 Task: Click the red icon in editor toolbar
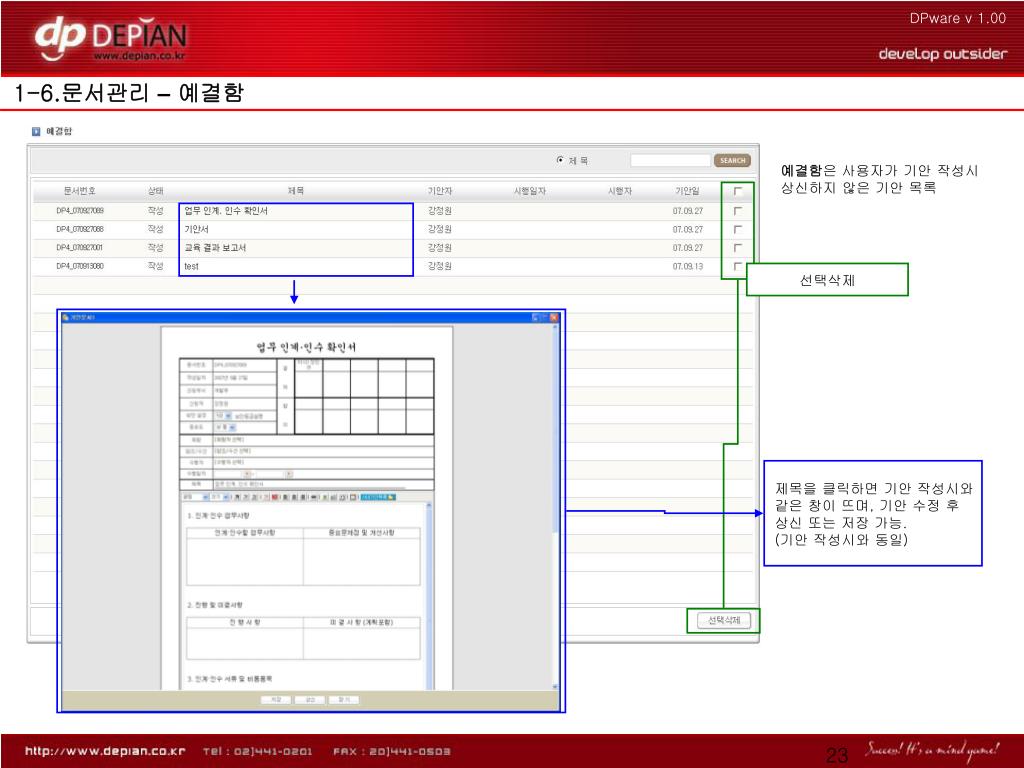[x=275, y=496]
